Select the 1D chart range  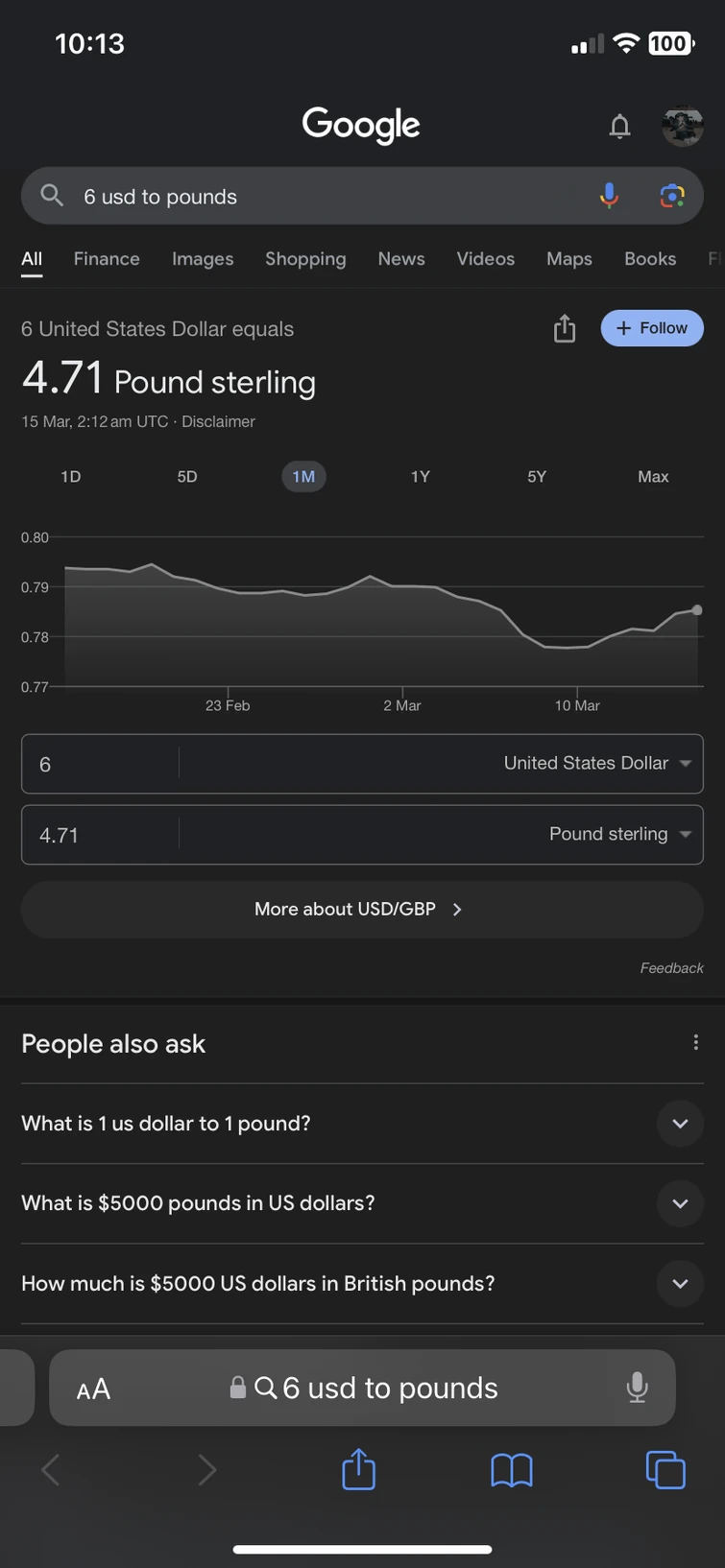(71, 477)
